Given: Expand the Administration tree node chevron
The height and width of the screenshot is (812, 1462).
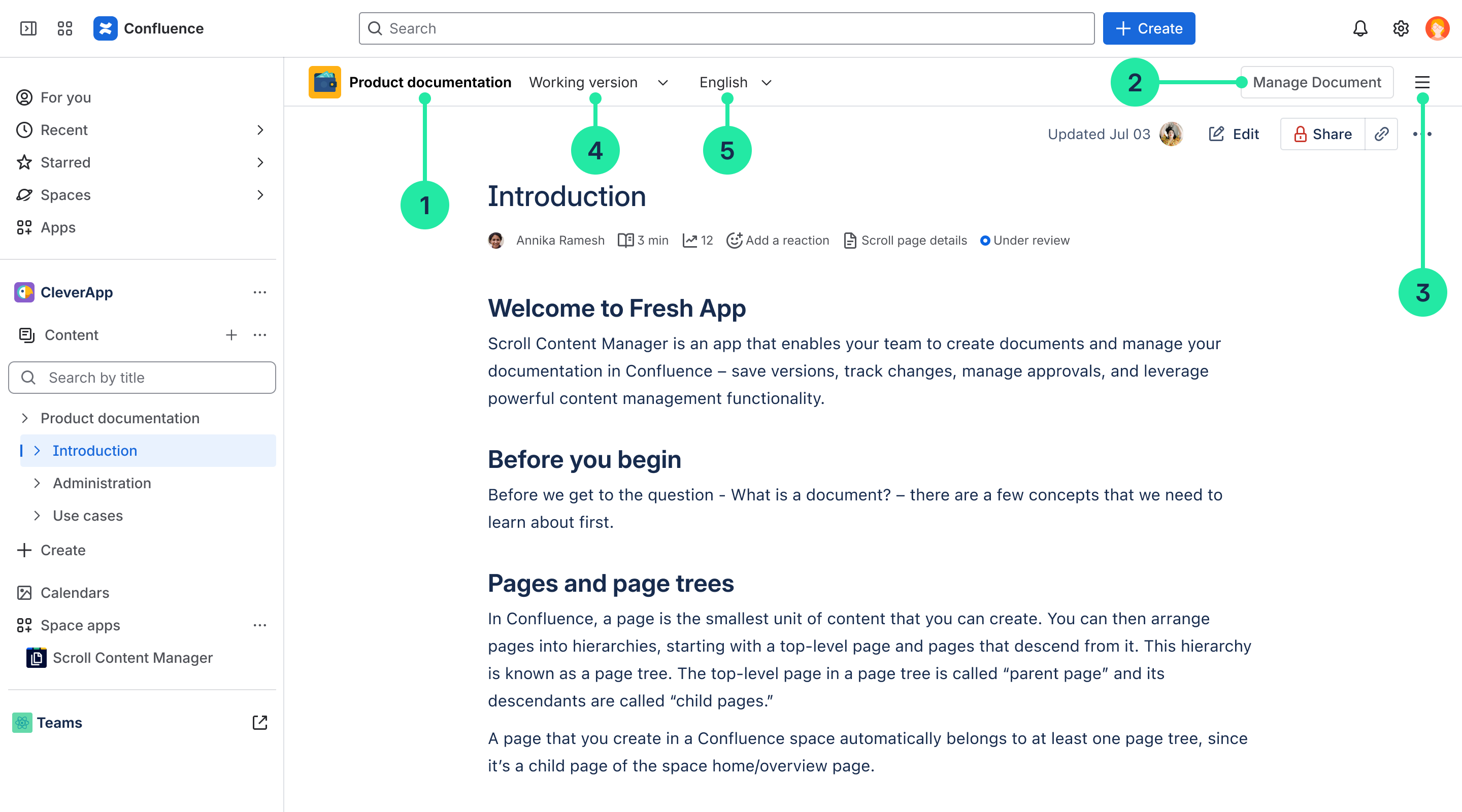Looking at the screenshot, I should (37, 483).
